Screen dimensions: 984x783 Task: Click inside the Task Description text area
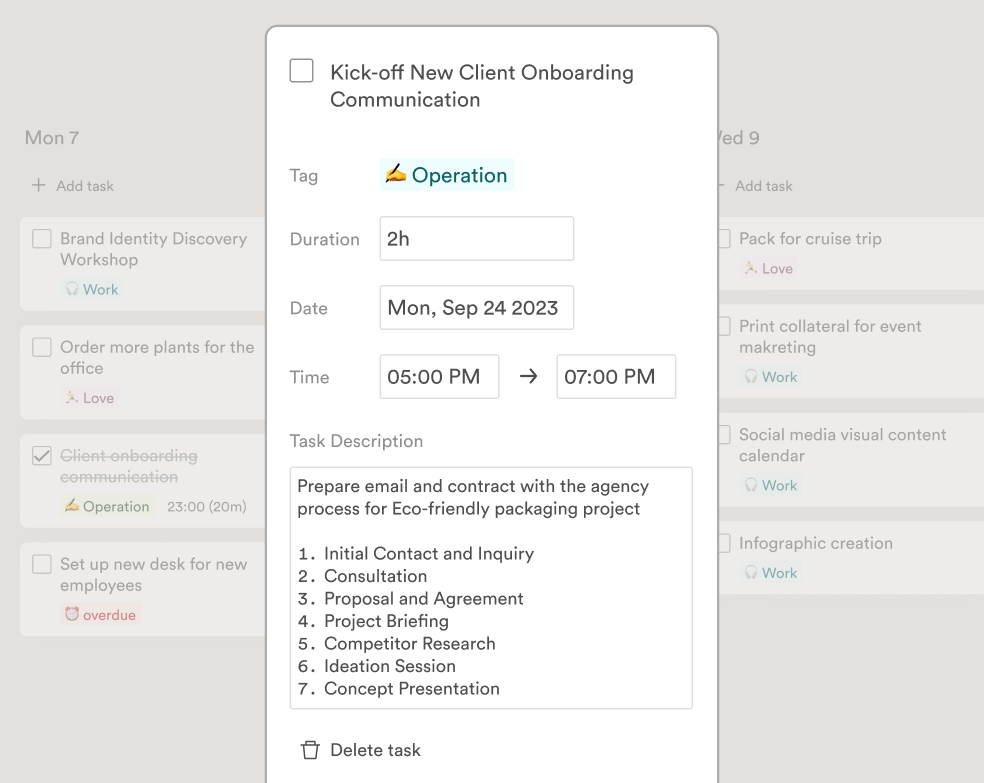click(x=490, y=587)
